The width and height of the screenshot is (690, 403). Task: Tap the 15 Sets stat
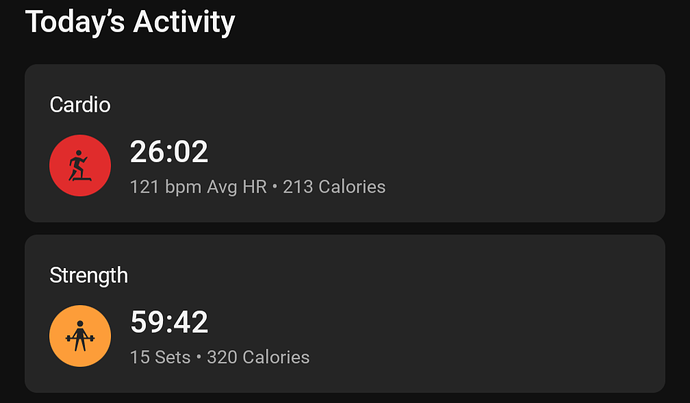(160, 357)
